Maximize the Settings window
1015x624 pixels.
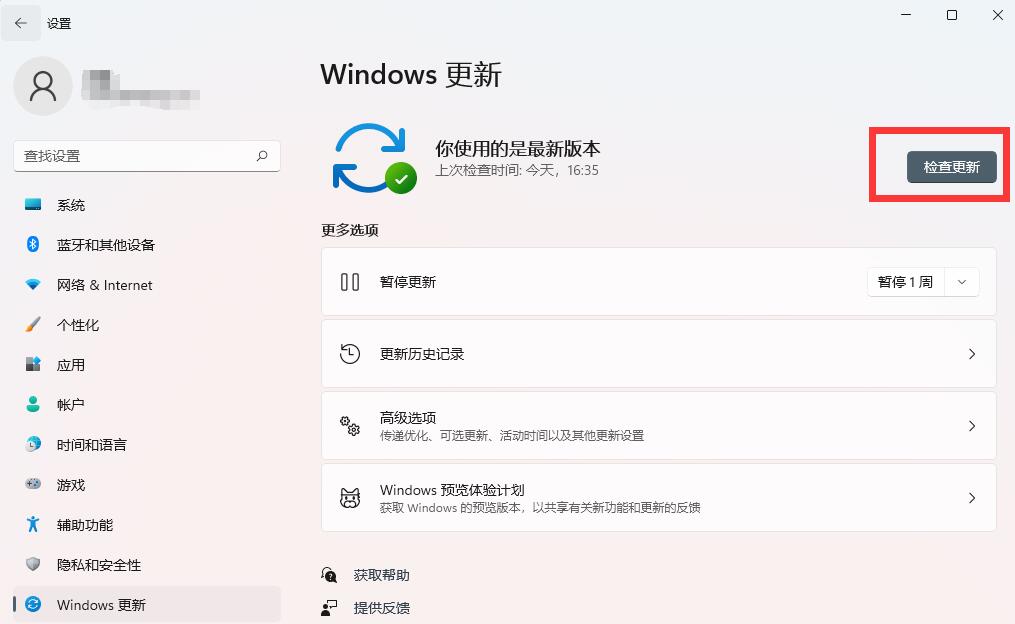pos(952,15)
